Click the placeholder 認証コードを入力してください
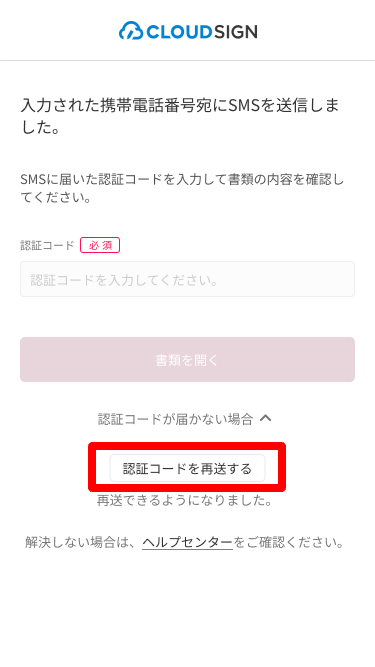 [125, 280]
